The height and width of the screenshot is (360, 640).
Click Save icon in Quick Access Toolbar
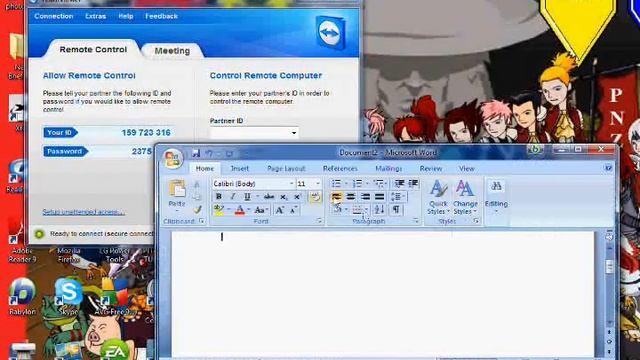(196, 153)
